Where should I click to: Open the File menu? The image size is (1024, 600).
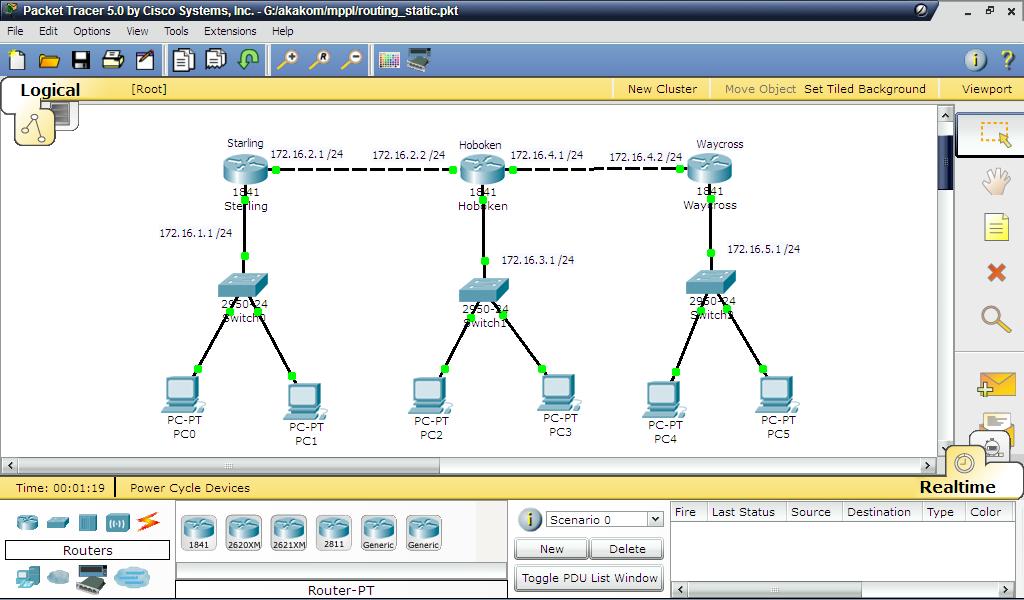15,31
